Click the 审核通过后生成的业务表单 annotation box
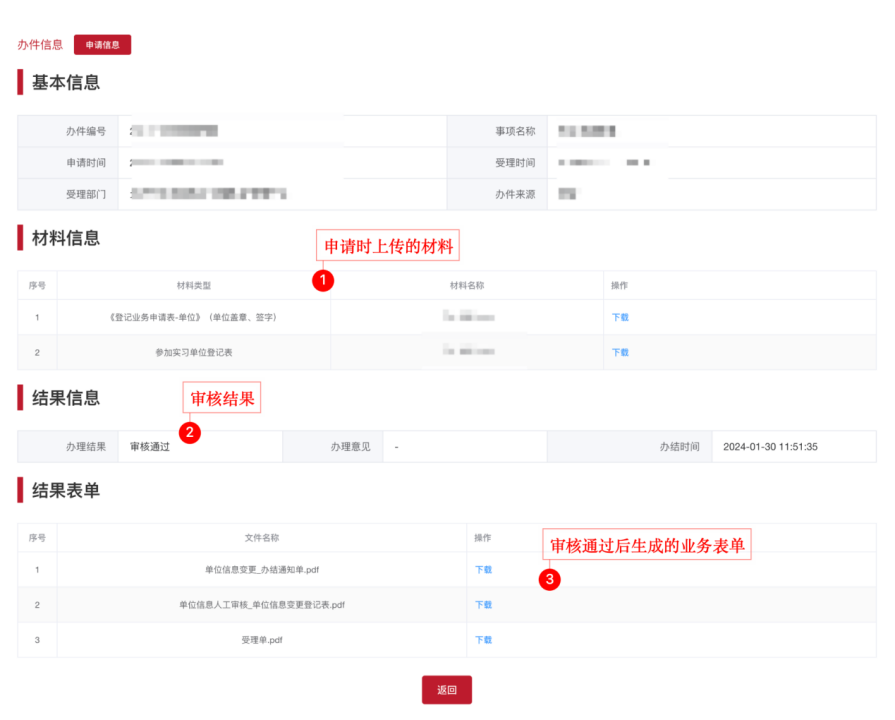Image resolution: width=895 pixels, height=720 pixels. point(647,545)
